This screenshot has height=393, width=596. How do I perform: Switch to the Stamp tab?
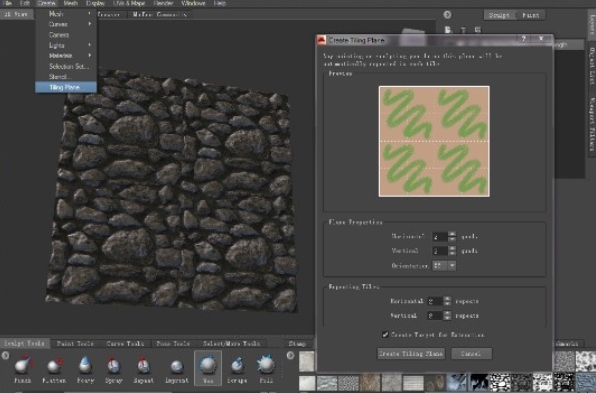pyautogui.click(x=297, y=343)
